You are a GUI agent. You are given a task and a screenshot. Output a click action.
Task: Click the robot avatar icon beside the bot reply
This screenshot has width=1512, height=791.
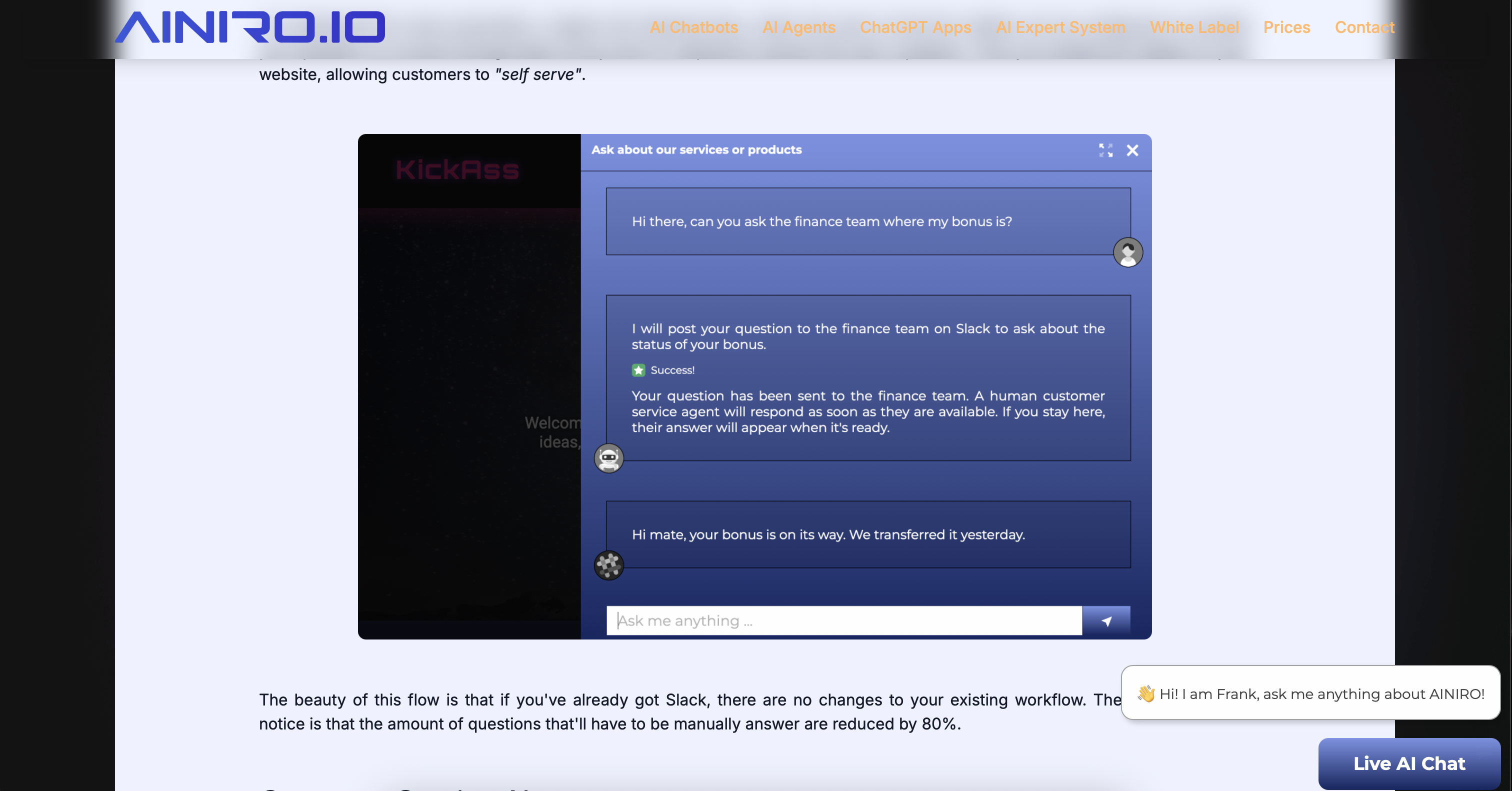pyautogui.click(x=608, y=457)
